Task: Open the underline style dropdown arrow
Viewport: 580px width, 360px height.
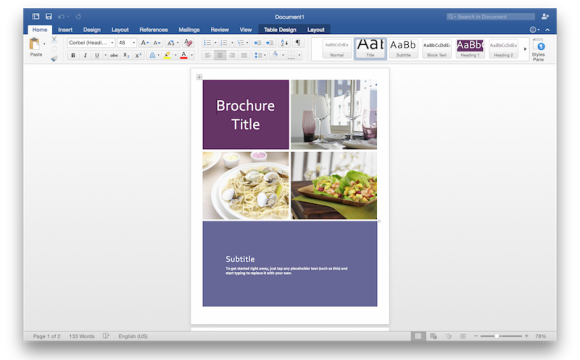Action: coord(105,55)
